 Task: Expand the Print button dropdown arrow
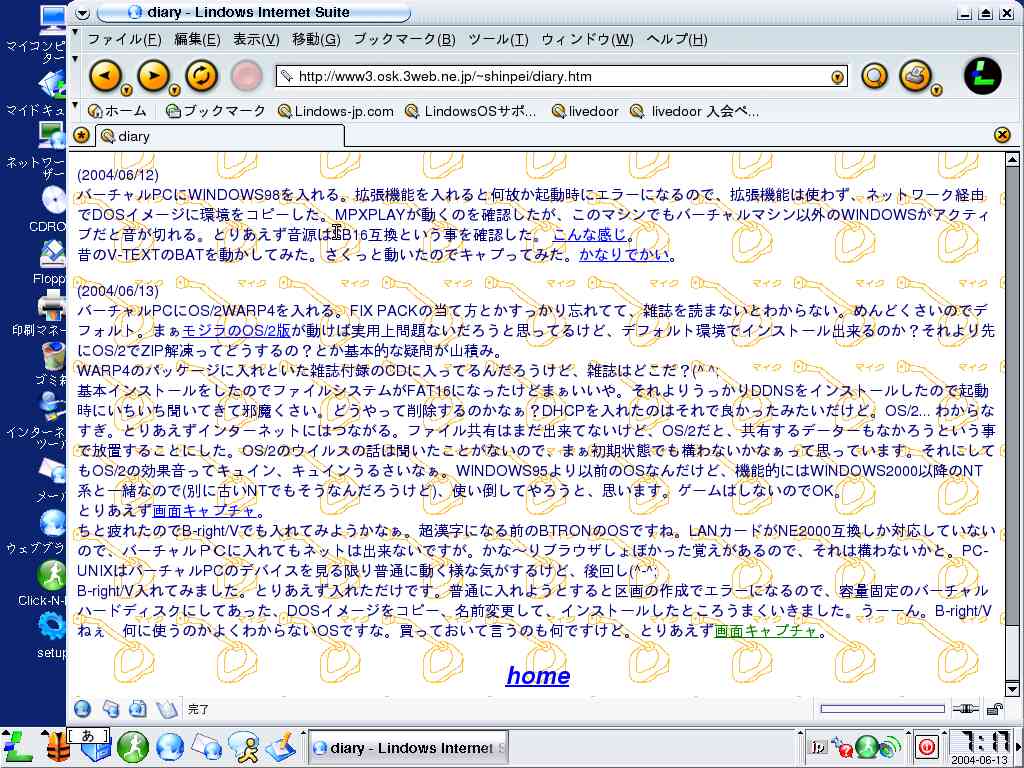tap(937, 90)
